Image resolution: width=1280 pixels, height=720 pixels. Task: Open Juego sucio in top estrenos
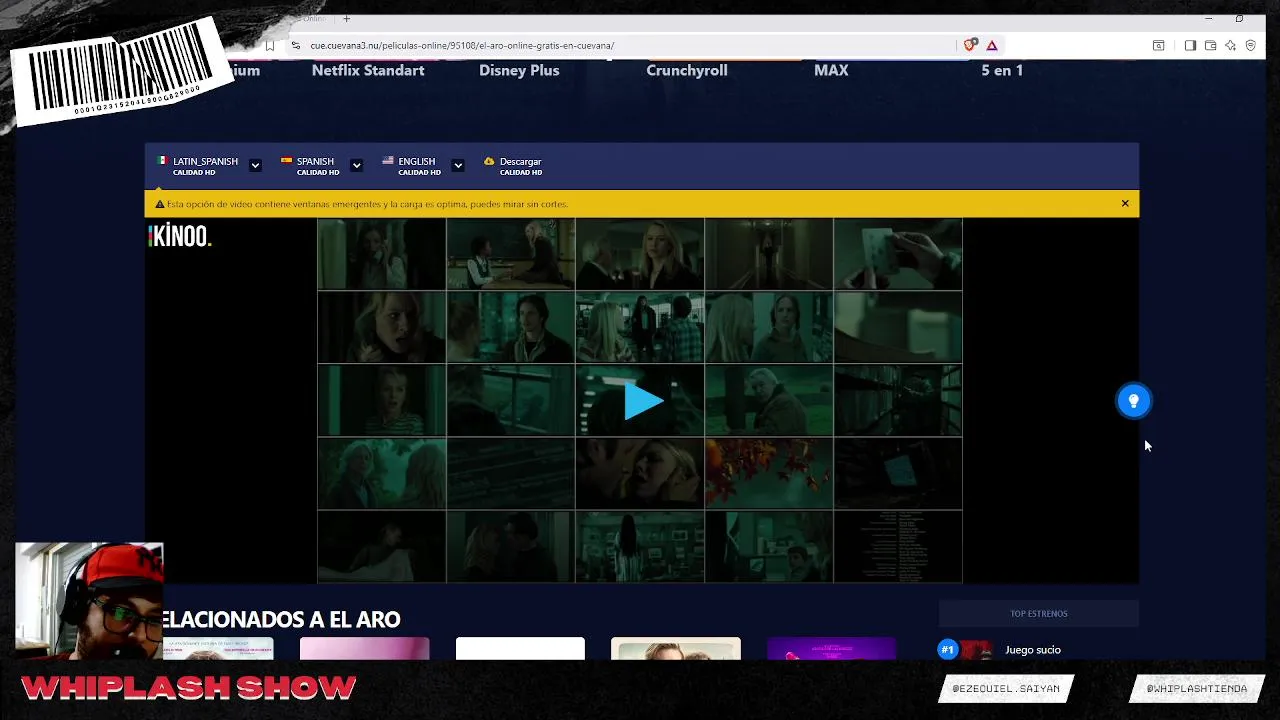pos(1033,650)
